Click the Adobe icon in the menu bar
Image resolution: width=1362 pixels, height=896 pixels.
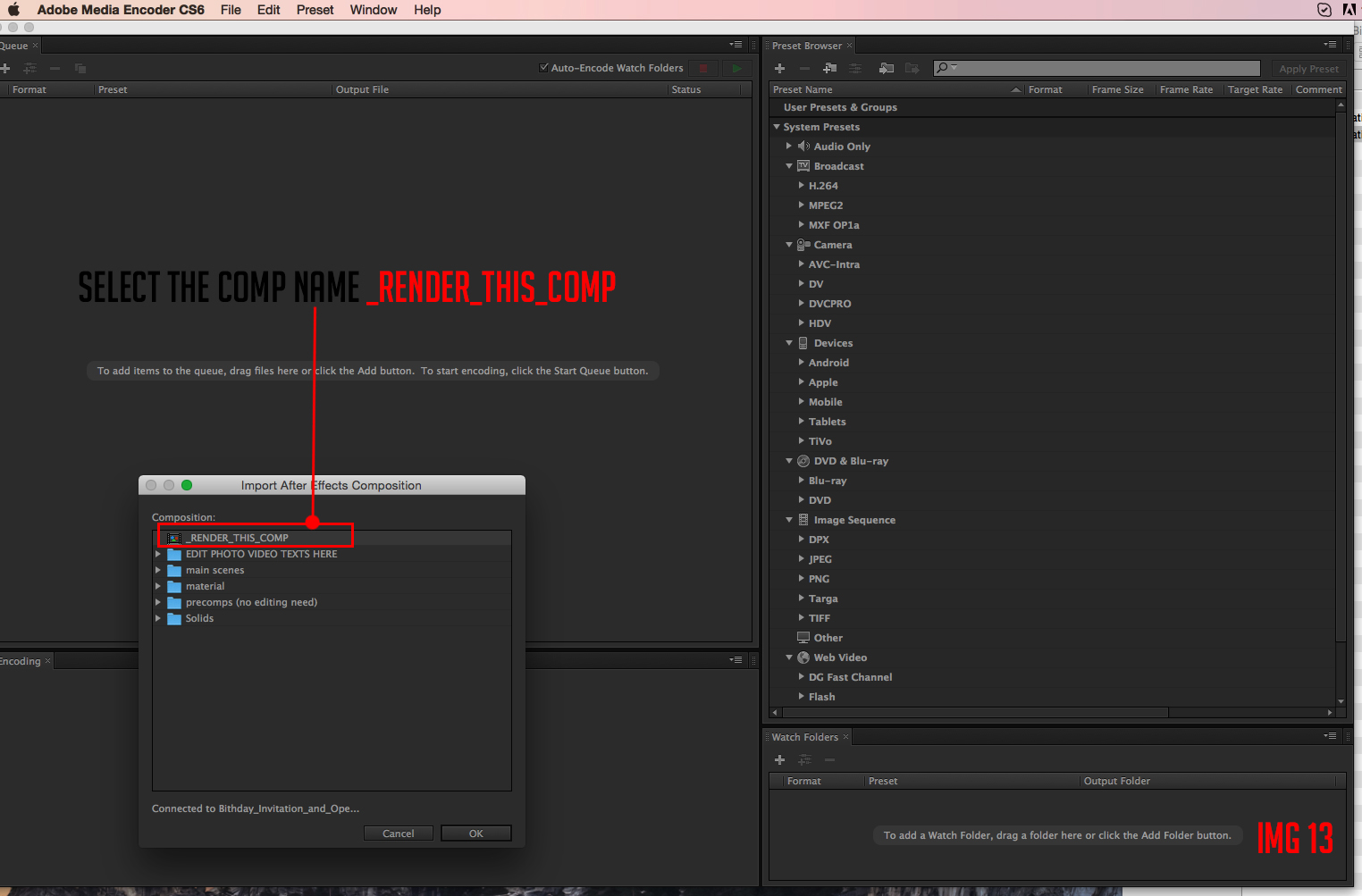(1349, 10)
